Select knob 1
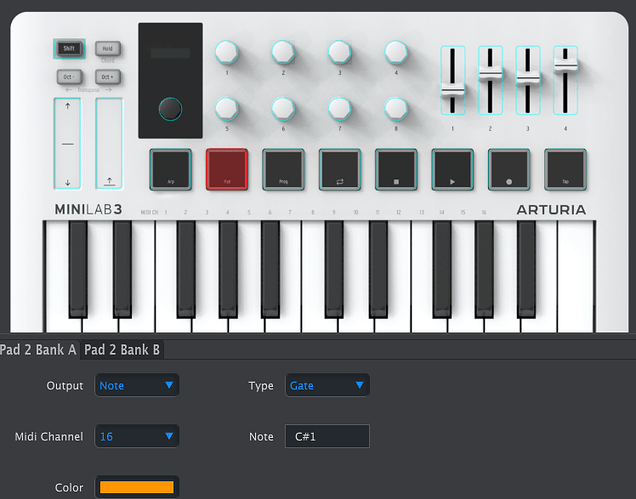This screenshot has height=499, width=636. coord(226,52)
